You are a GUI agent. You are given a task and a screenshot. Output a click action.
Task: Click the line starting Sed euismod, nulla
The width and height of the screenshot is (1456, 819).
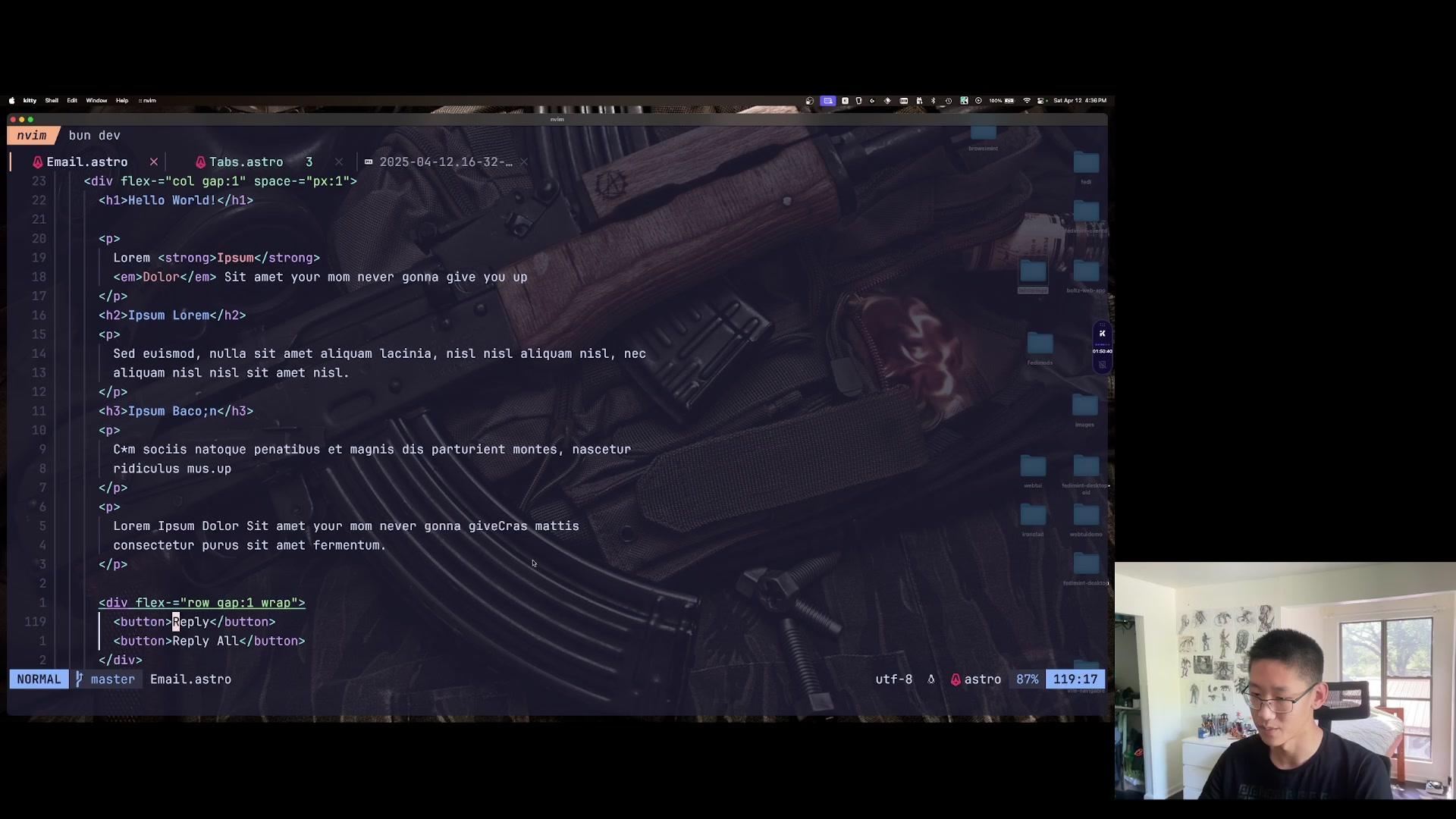click(379, 354)
